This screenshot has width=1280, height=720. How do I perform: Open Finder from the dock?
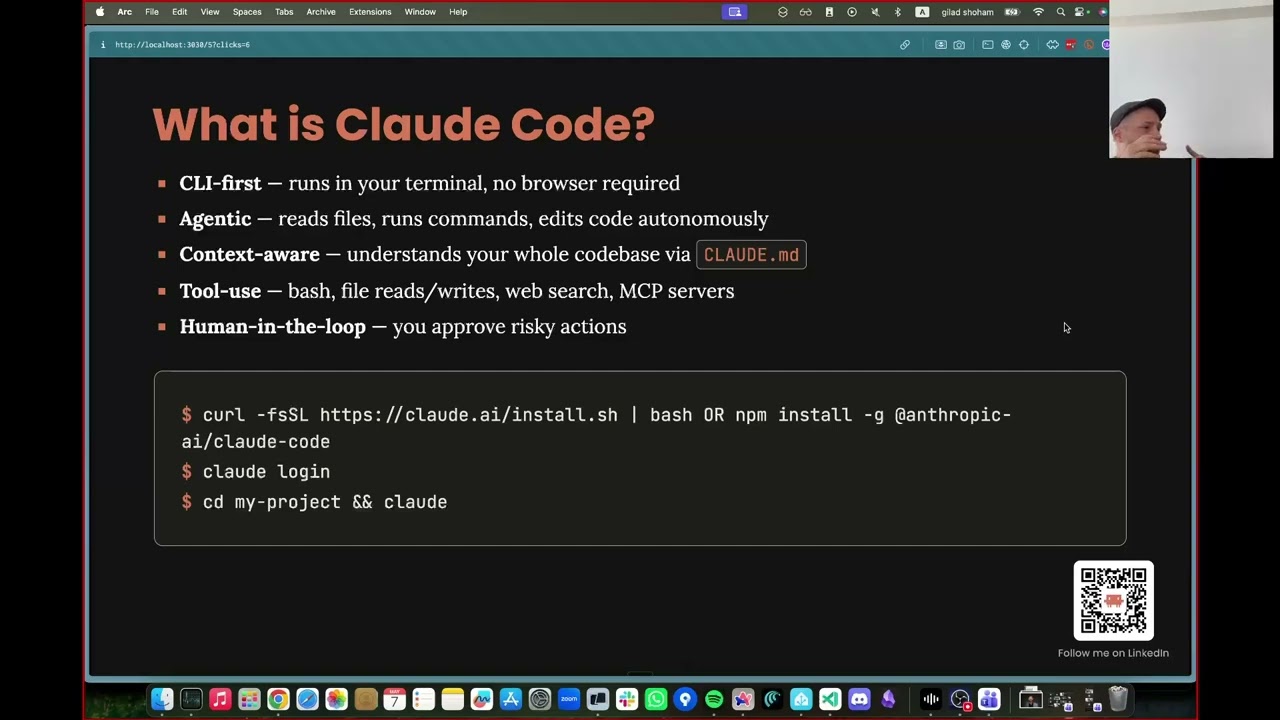tap(162, 699)
